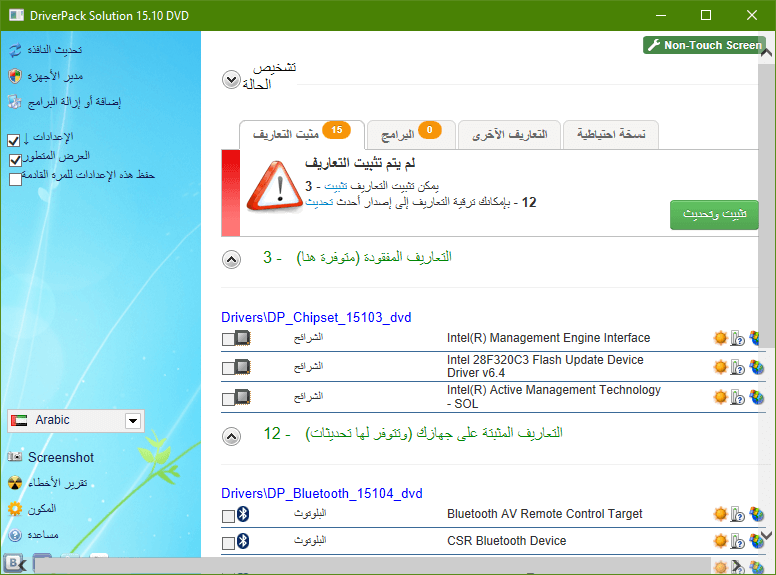Collapse the 3 missing drivers section
Viewport: 776px width, 575px height.
pyautogui.click(x=231, y=259)
